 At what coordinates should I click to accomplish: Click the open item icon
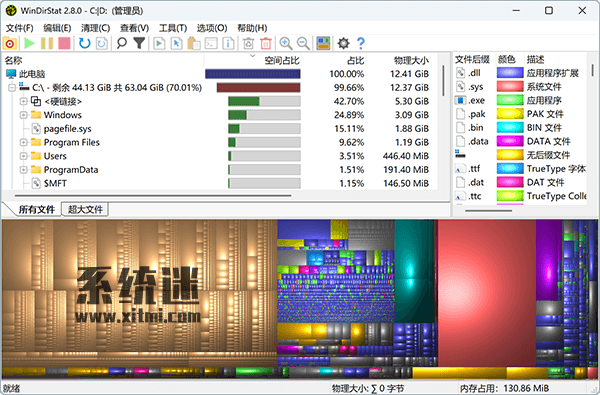(159, 43)
